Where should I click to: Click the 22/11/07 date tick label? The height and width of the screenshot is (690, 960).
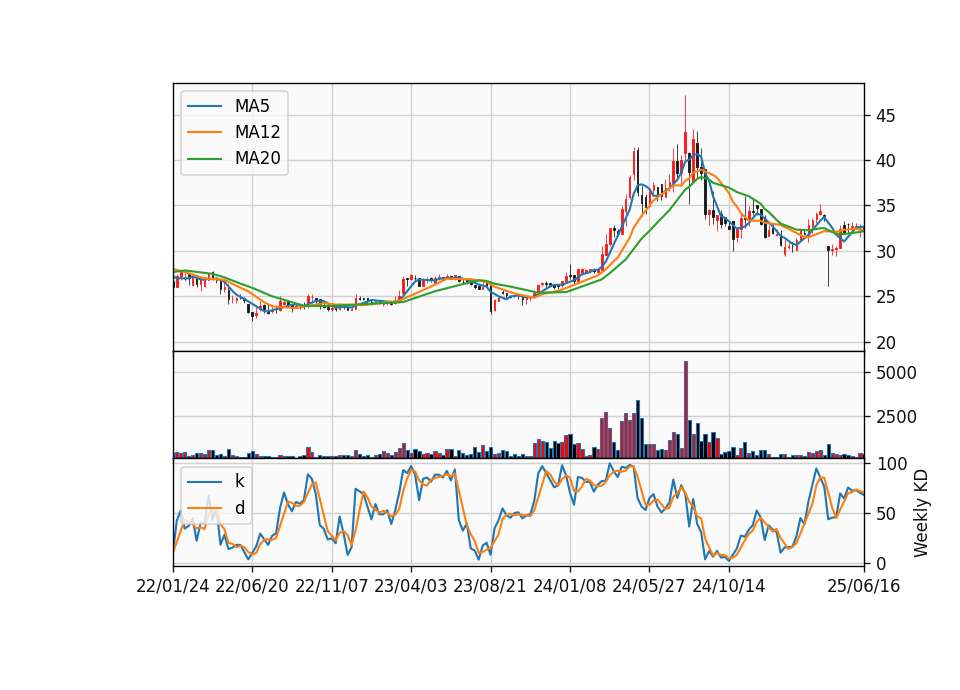pyautogui.click(x=332, y=586)
